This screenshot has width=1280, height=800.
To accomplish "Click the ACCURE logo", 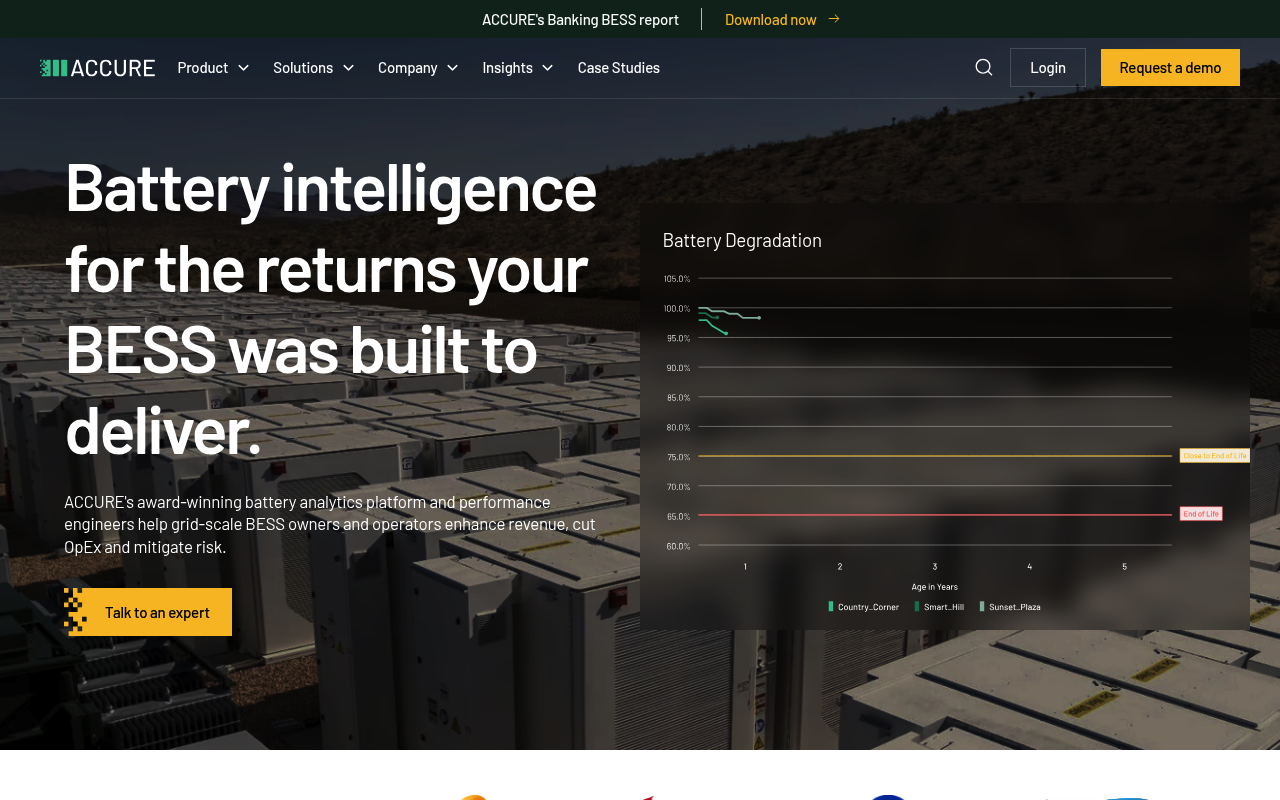I will pos(97,68).
